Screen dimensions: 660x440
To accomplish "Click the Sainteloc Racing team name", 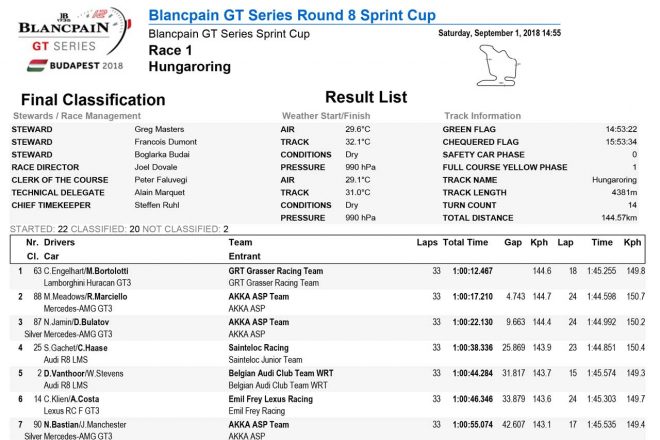I will [x=258, y=347].
